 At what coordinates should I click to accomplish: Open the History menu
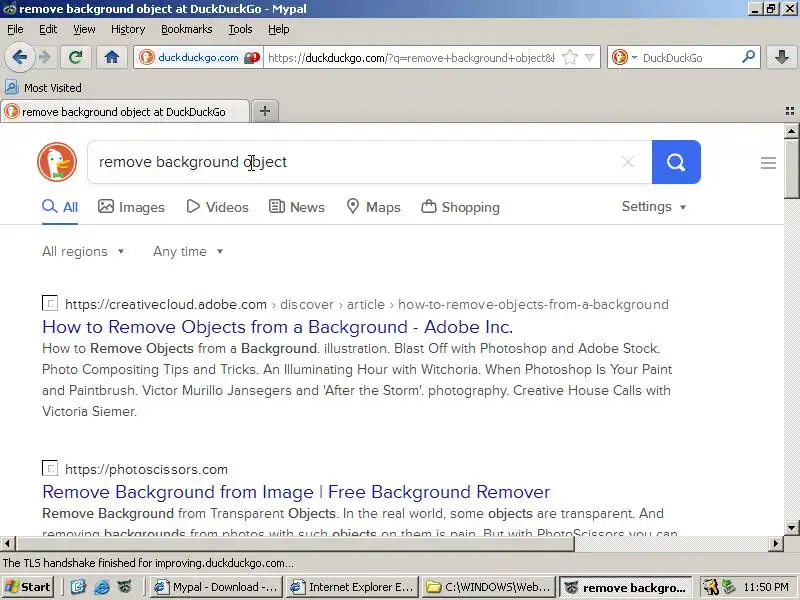[x=128, y=29]
